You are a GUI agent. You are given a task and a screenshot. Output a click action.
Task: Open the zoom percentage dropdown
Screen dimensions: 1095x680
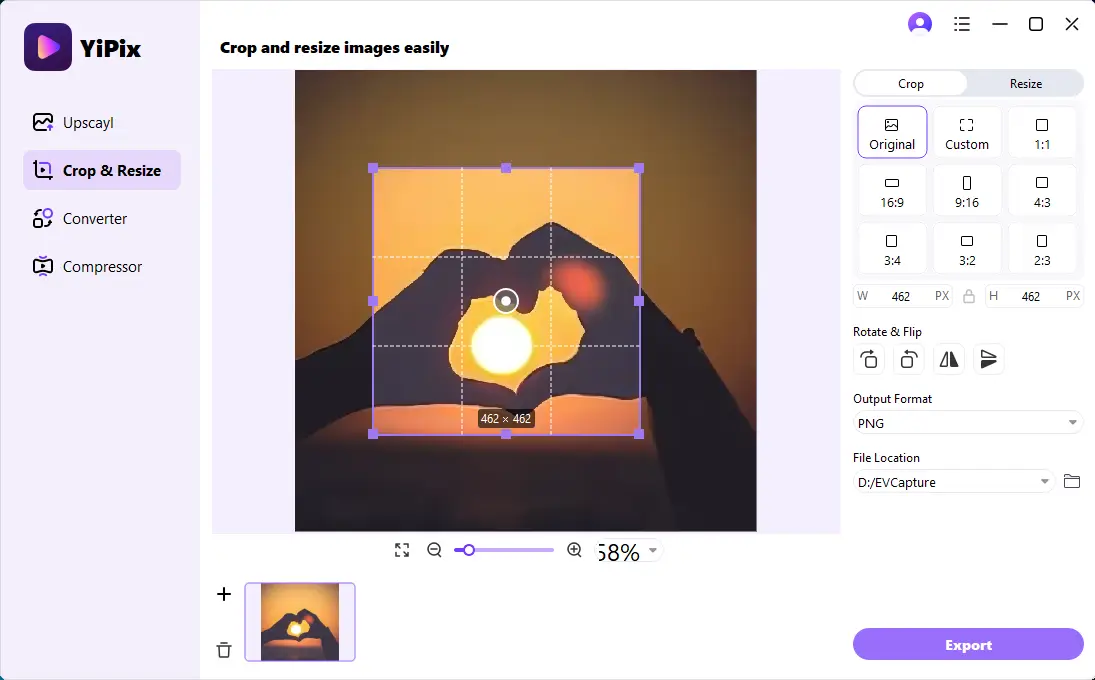click(653, 550)
